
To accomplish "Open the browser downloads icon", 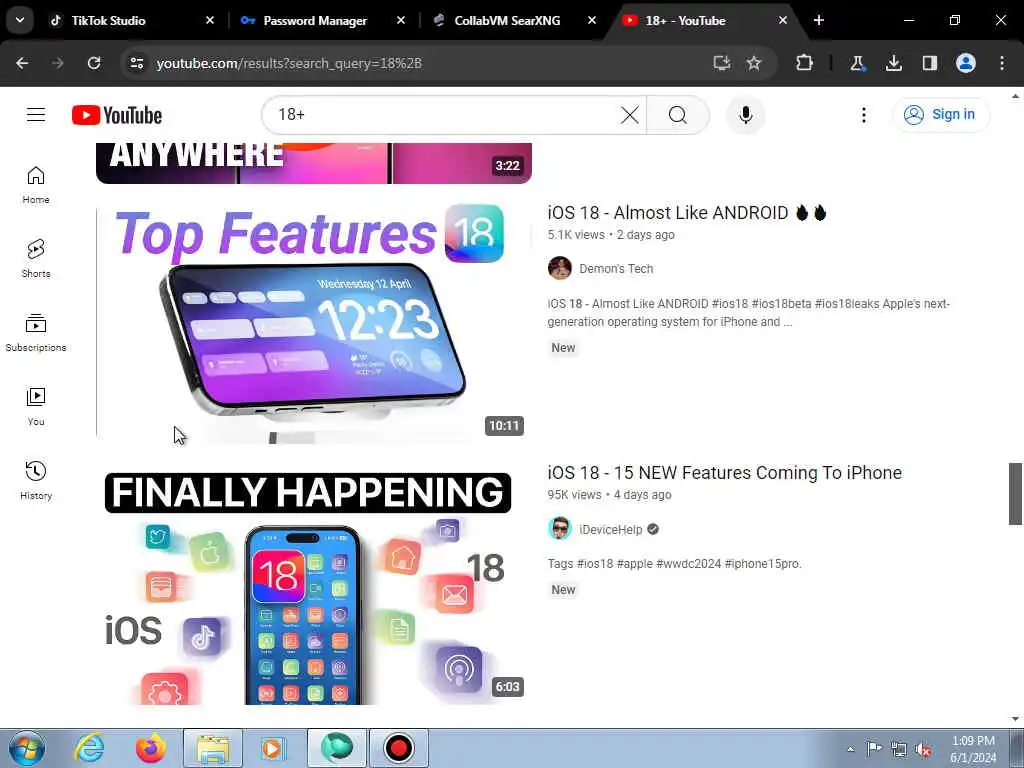I will pyautogui.click(x=893, y=63).
